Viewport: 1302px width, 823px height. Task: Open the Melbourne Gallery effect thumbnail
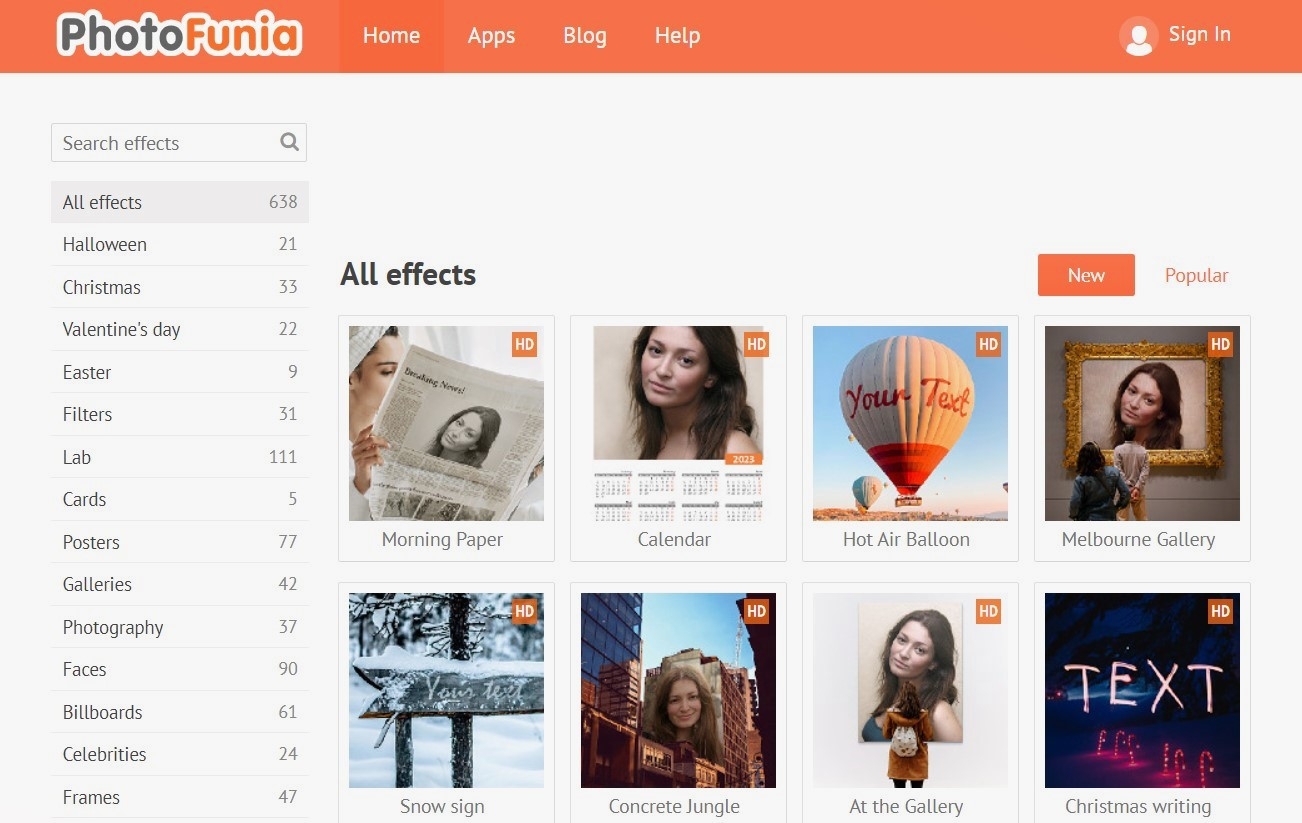point(1141,423)
